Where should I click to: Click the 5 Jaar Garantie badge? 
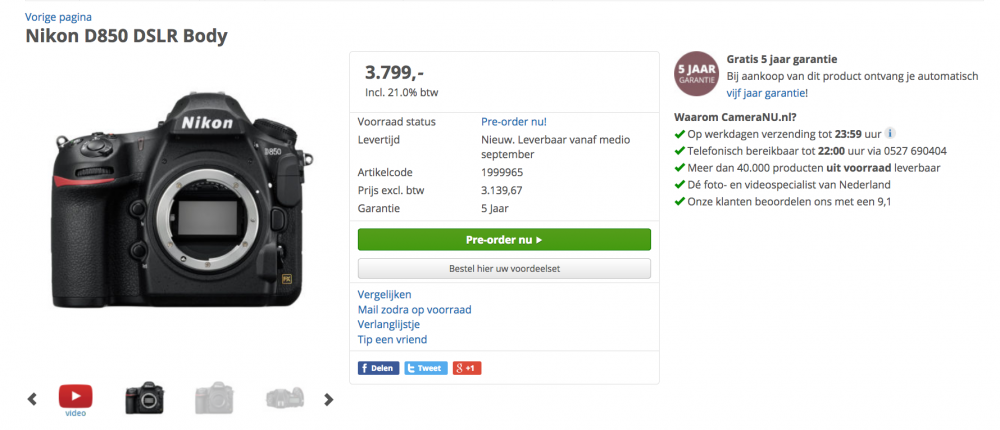pyautogui.click(x=696, y=73)
